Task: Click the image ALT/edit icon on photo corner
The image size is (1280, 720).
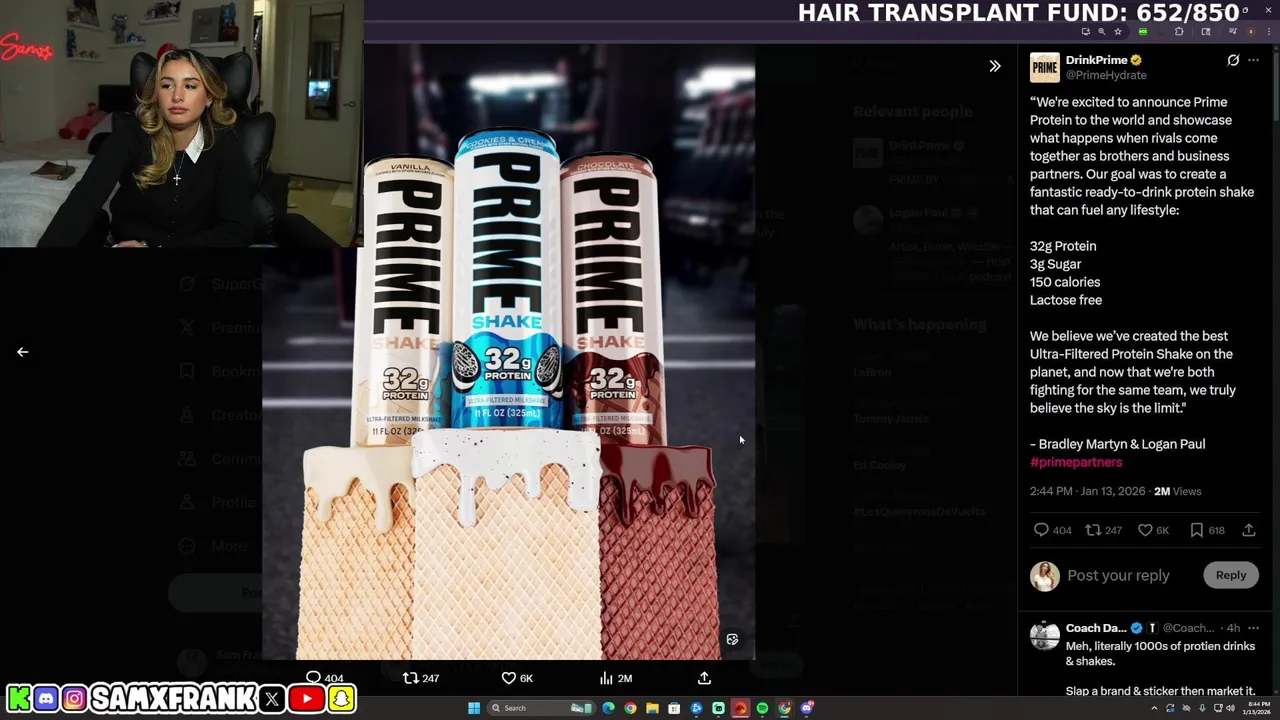Action: [x=732, y=640]
